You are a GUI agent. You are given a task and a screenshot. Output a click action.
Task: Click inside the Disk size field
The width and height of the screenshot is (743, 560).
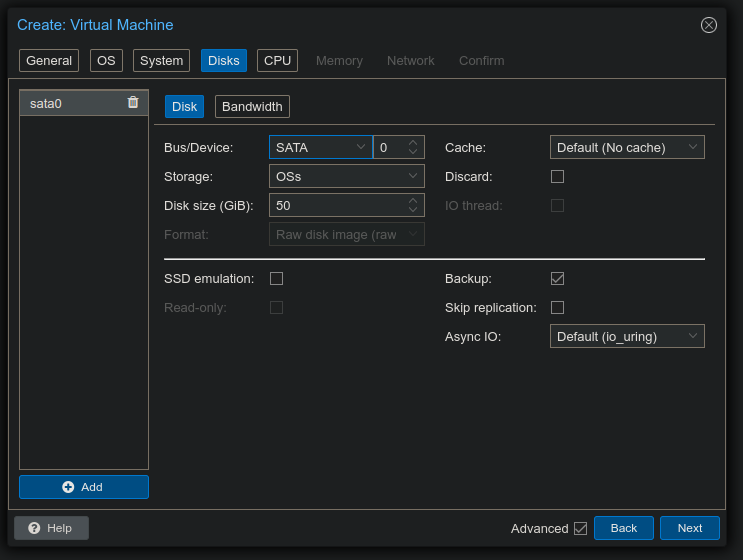(336, 205)
